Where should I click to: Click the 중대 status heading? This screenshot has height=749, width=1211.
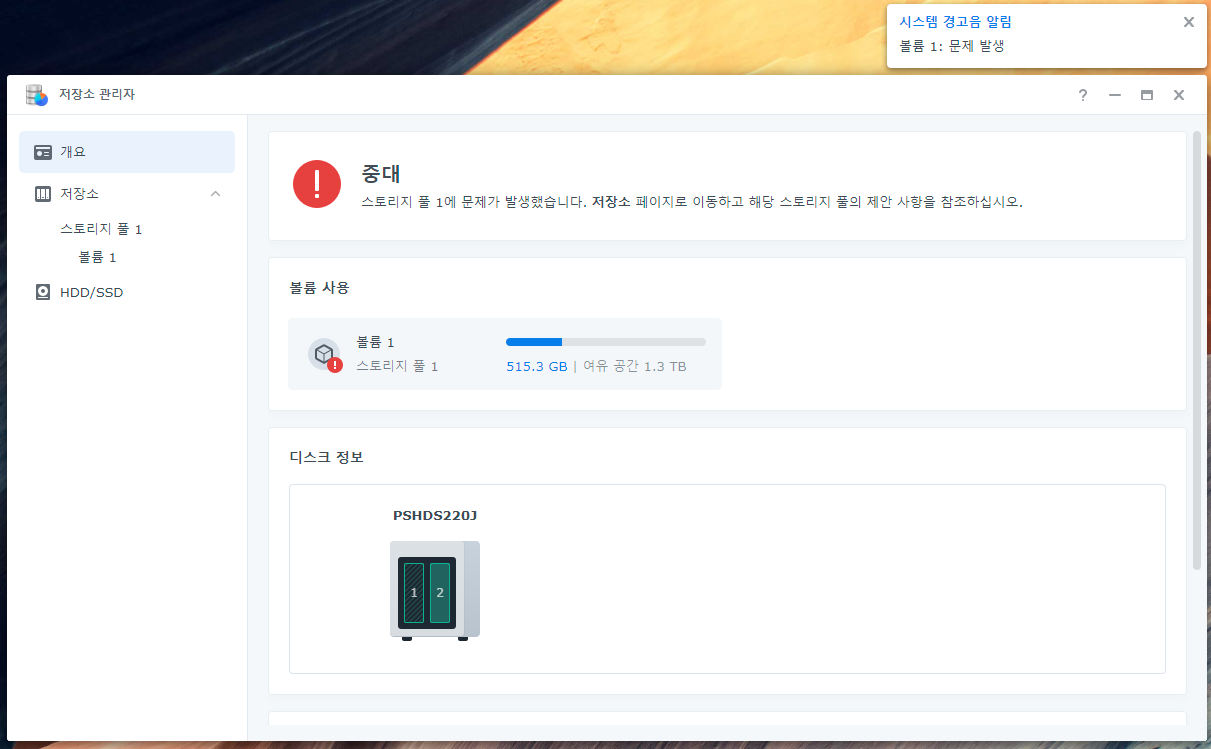[x=381, y=174]
